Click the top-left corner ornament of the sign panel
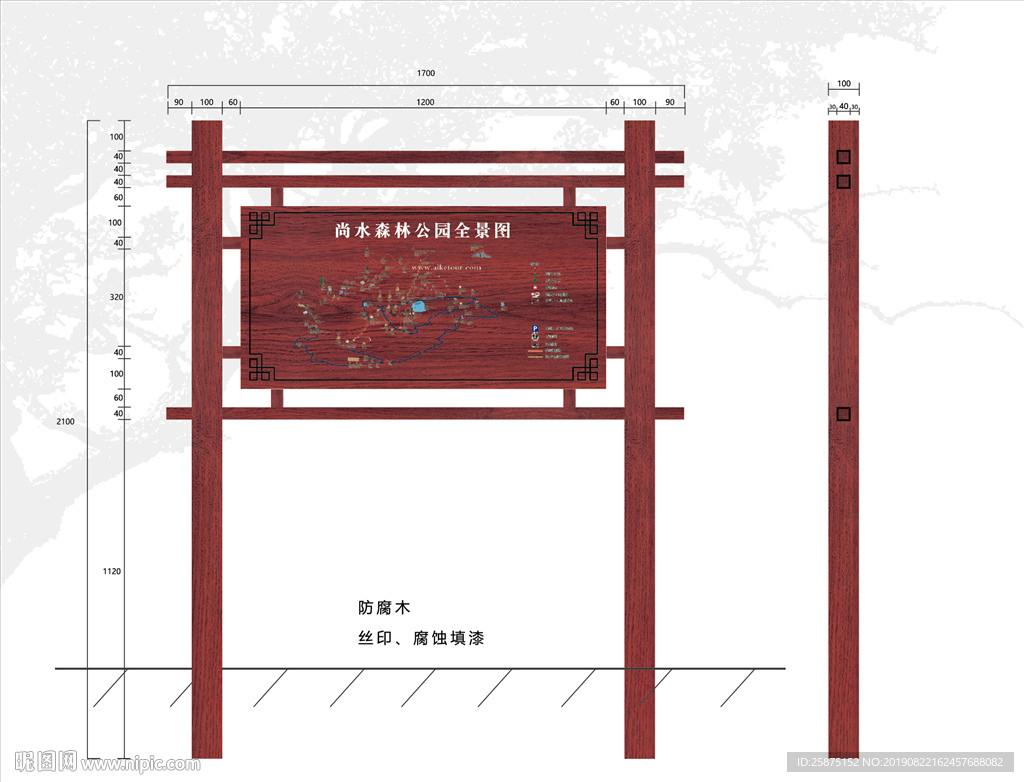1024x782 pixels. click(260, 223)
